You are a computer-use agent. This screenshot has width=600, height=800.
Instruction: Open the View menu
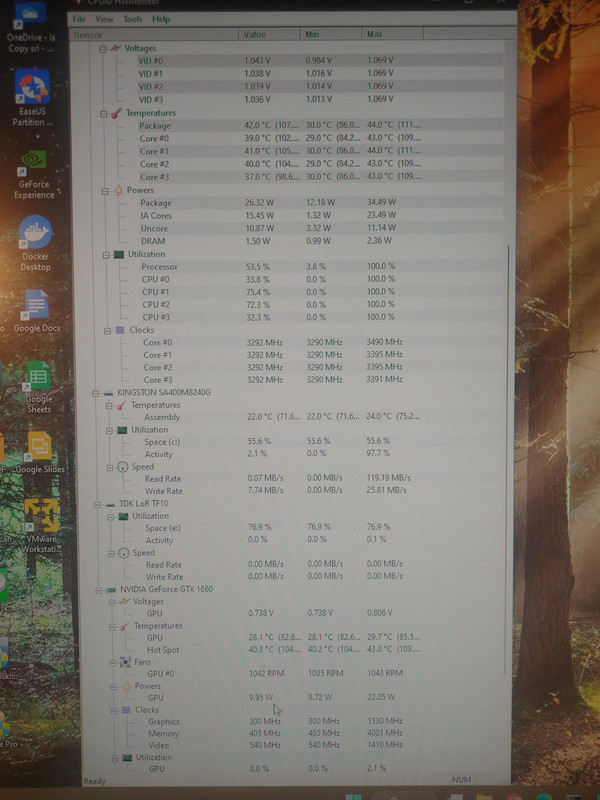click(104, 19)
